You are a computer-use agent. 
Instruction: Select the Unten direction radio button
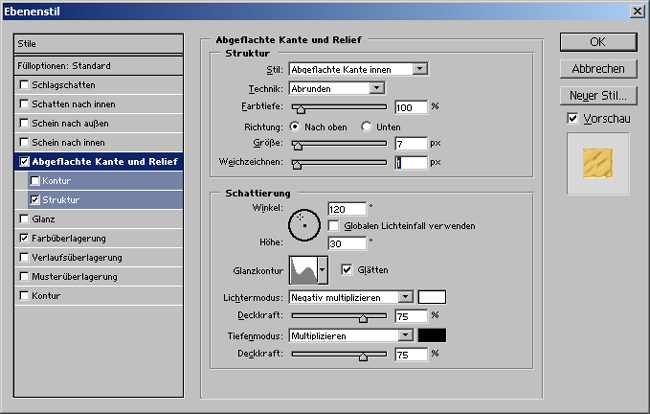click(x=367, y=126)
